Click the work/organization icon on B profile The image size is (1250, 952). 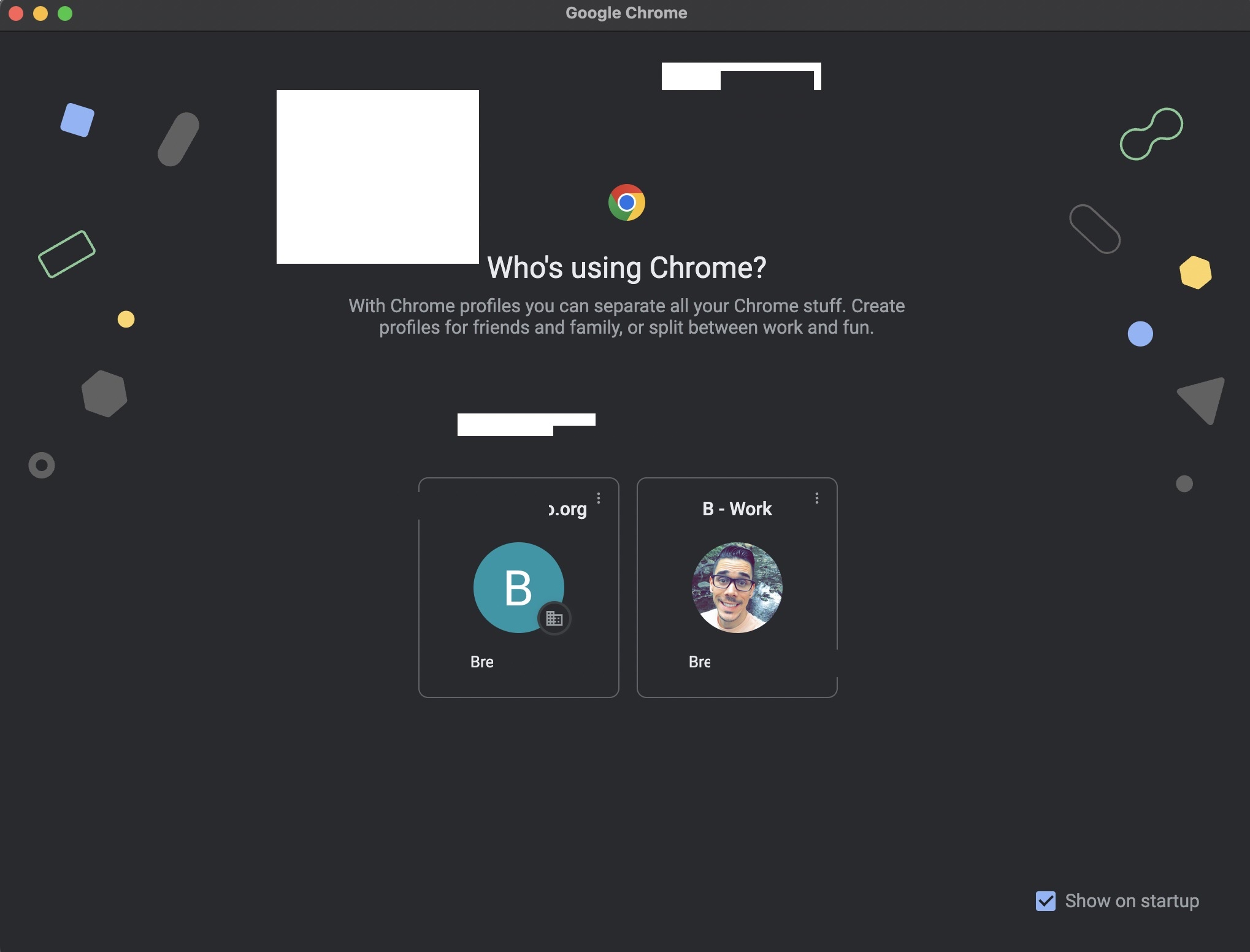point(553,618)
